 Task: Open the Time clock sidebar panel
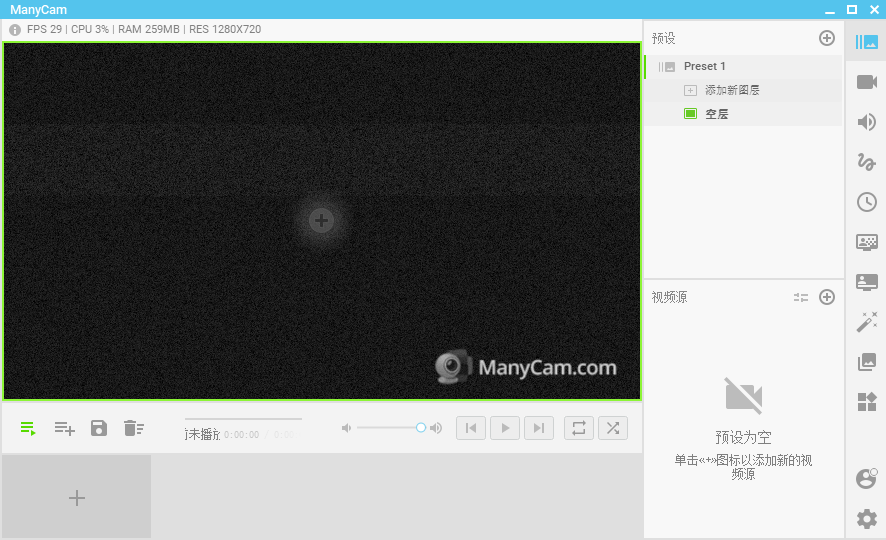(866, 202)
